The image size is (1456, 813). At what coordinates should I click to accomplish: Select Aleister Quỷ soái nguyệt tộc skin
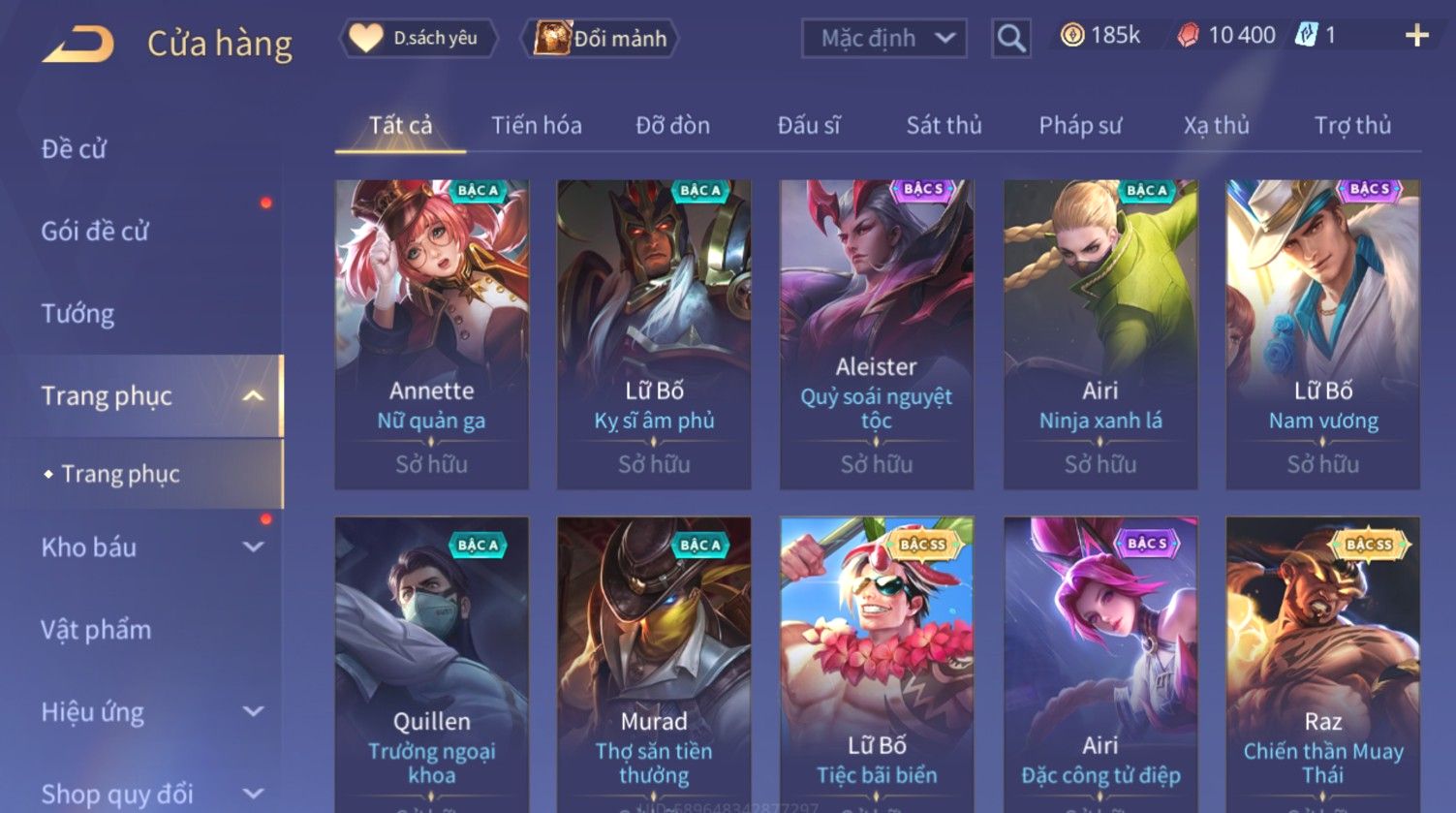[877, 334]
